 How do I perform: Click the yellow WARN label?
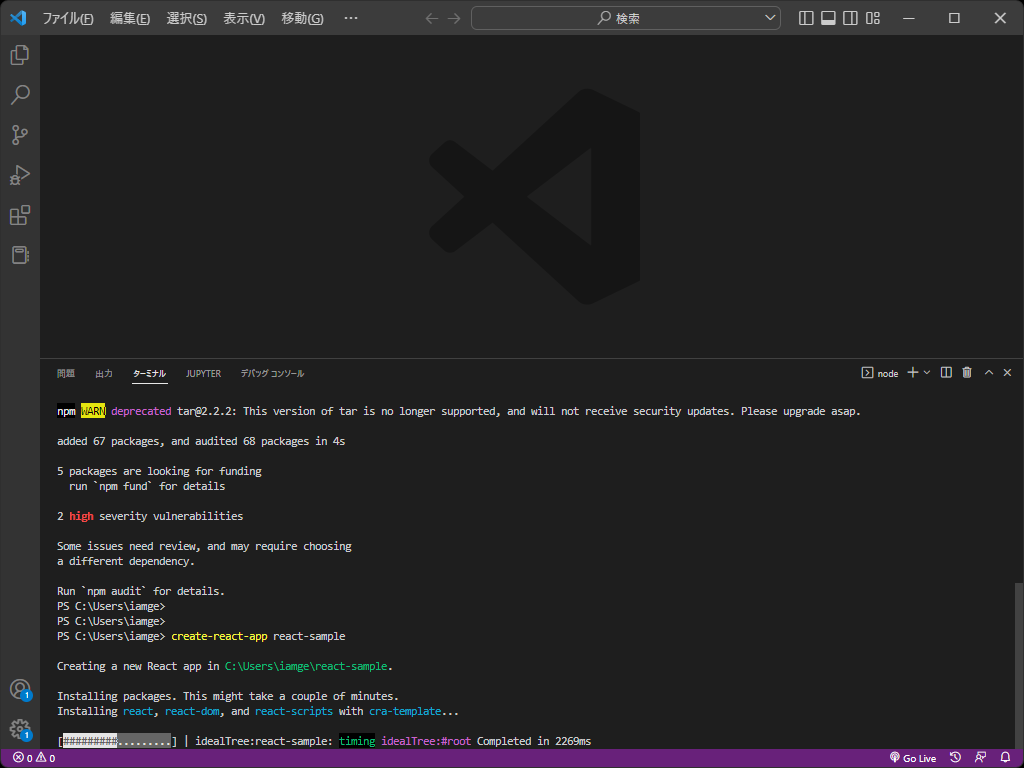93,411
